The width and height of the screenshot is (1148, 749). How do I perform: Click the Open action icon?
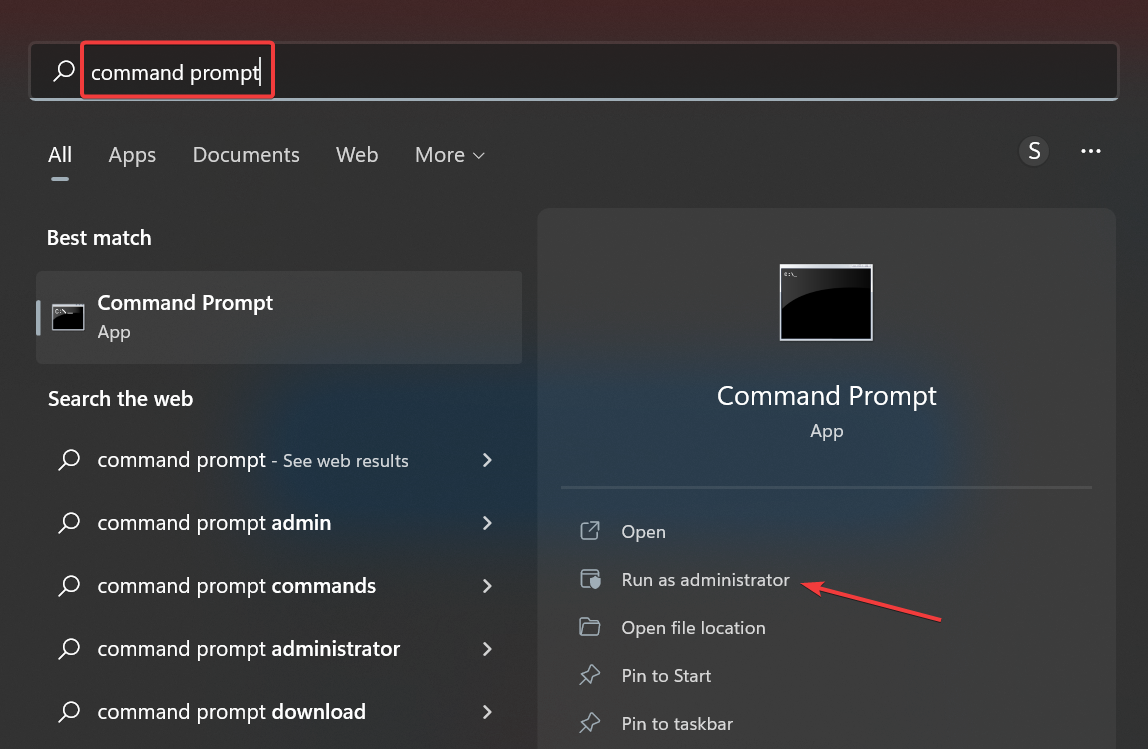[x=590, y=531]
